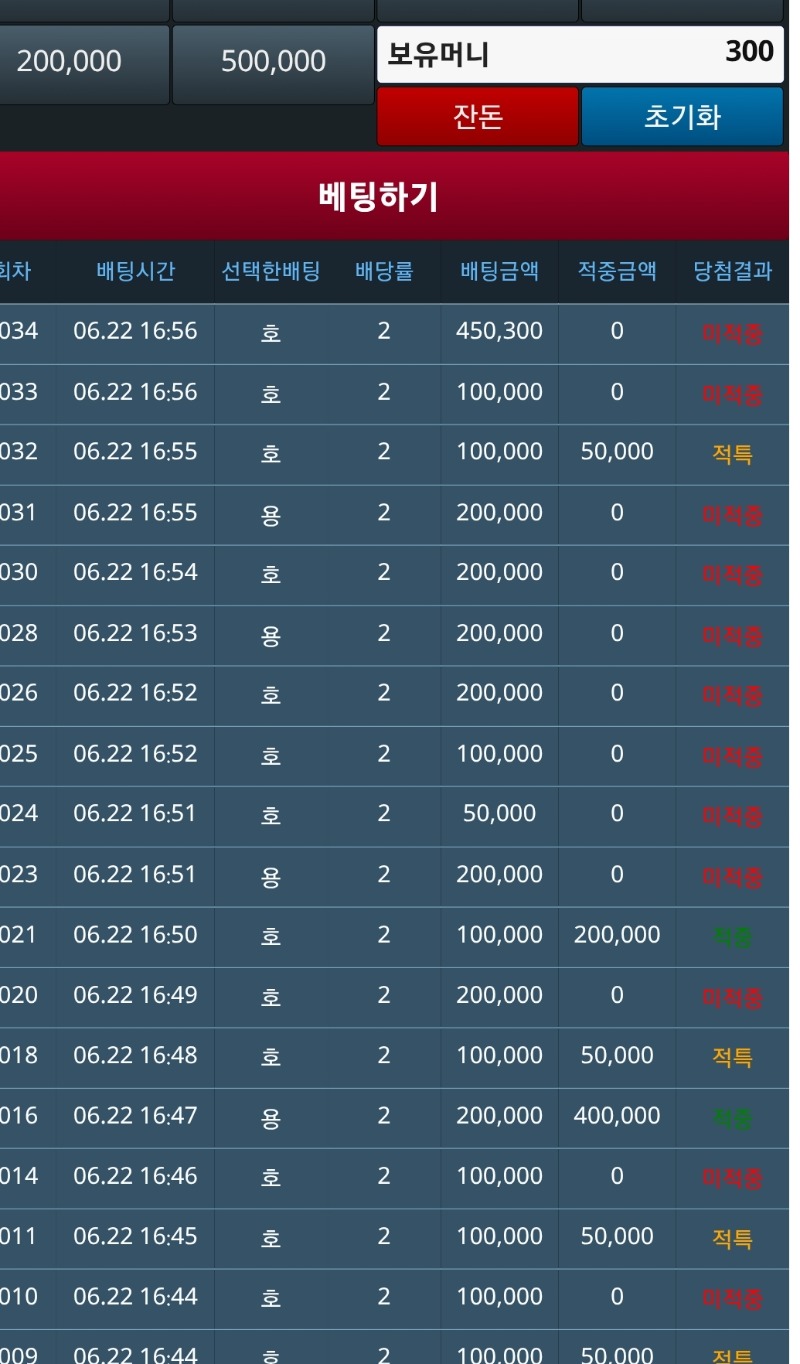Click the 배팅금액 column header
Screen dimensions: 800x1364
[499, 271]
